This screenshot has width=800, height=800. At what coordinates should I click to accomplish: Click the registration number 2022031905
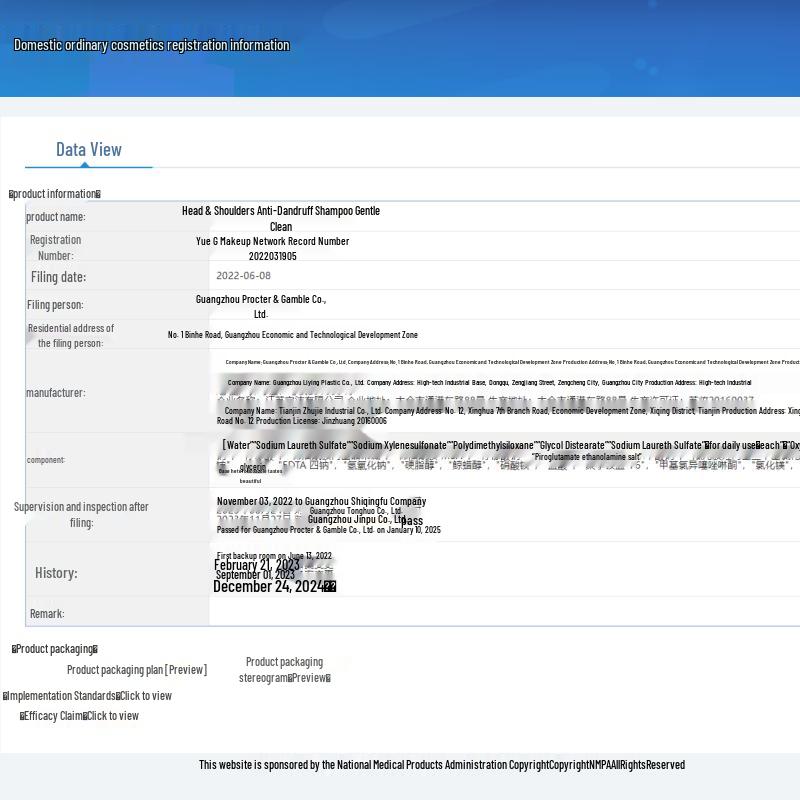tap(273, 256)
